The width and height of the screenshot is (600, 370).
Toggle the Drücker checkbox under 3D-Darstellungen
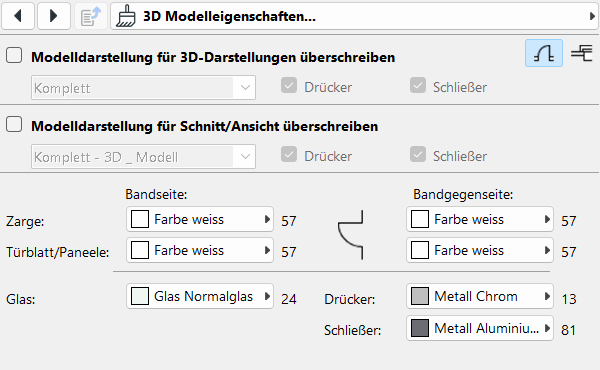[x=289, y=85]
